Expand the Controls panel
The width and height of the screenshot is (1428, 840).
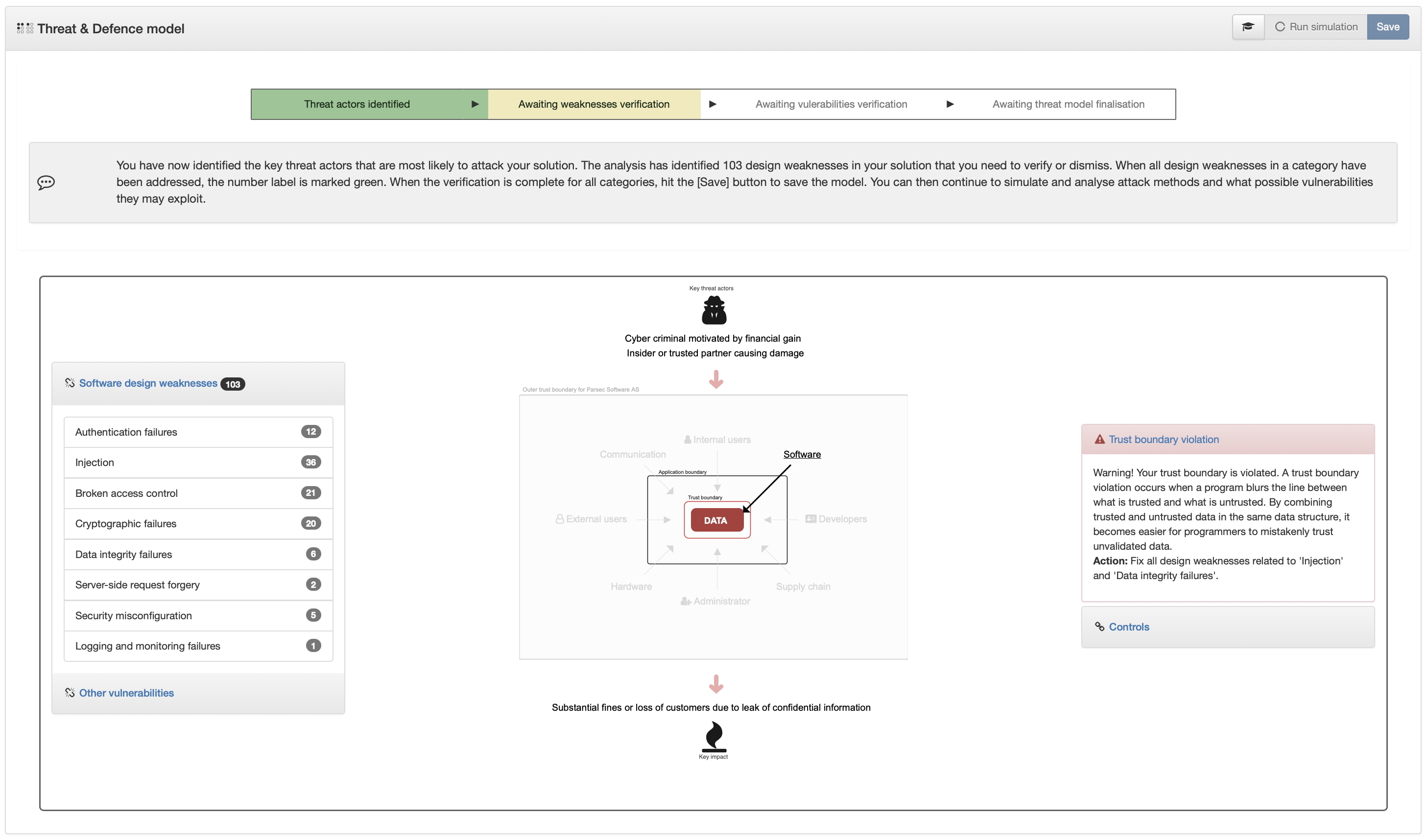pos(1129,627)
